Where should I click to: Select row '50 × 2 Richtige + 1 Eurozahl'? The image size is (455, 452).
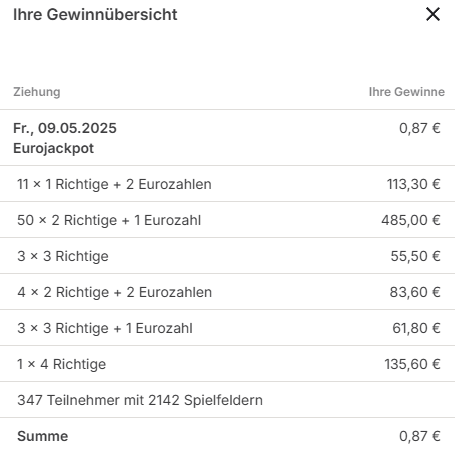click(227, 220)
